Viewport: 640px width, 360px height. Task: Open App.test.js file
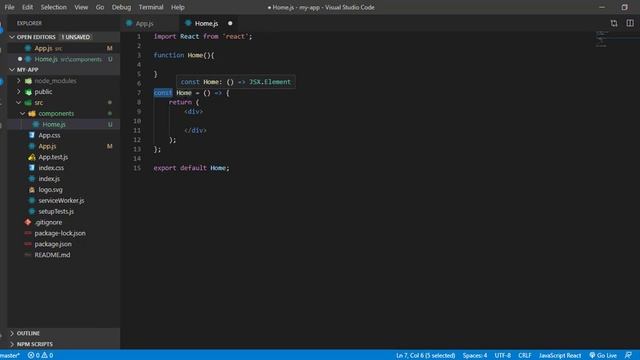pos(64,157)
